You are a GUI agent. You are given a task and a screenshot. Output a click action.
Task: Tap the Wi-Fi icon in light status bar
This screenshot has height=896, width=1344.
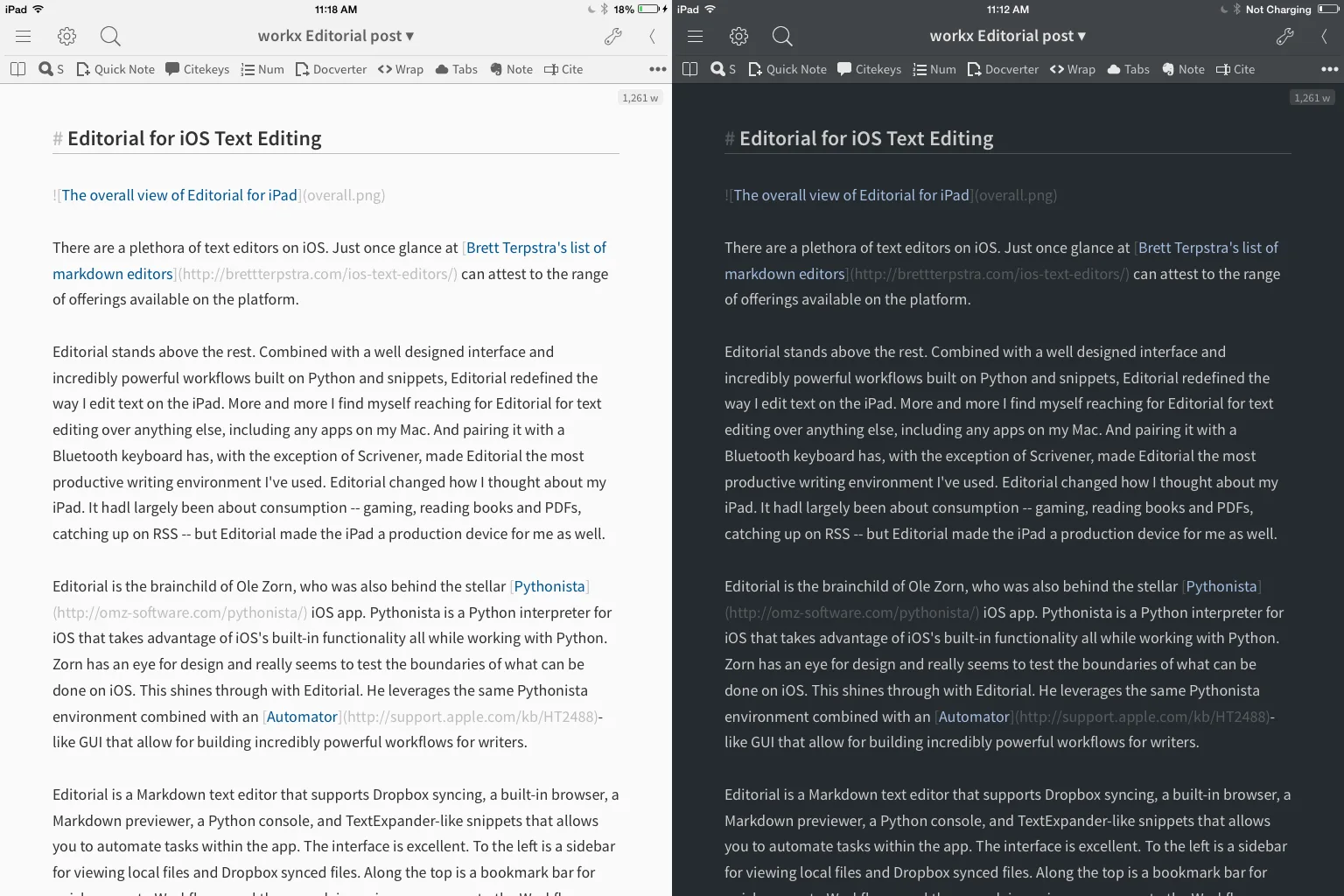pos(38,10)
